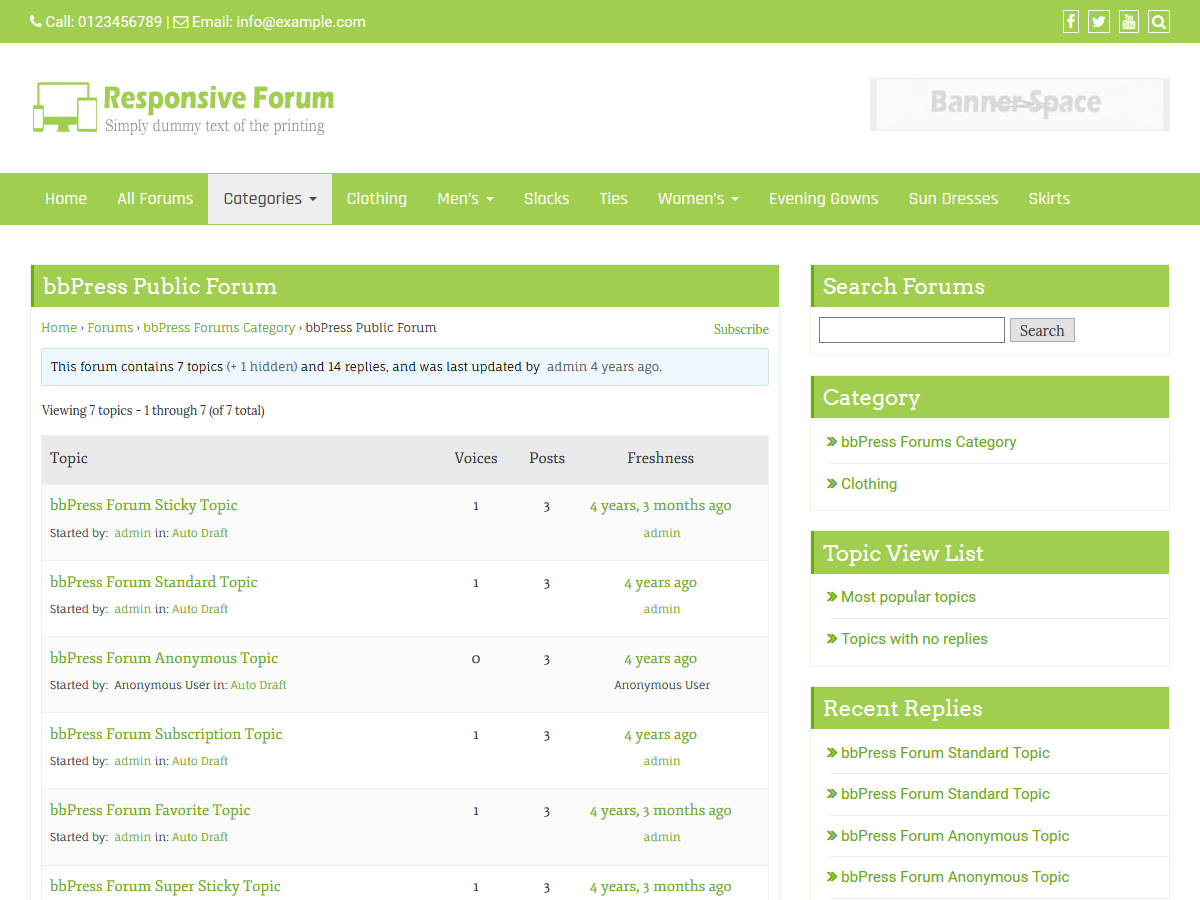
Task: Open Most popular topics view
Action: point(908,597)
